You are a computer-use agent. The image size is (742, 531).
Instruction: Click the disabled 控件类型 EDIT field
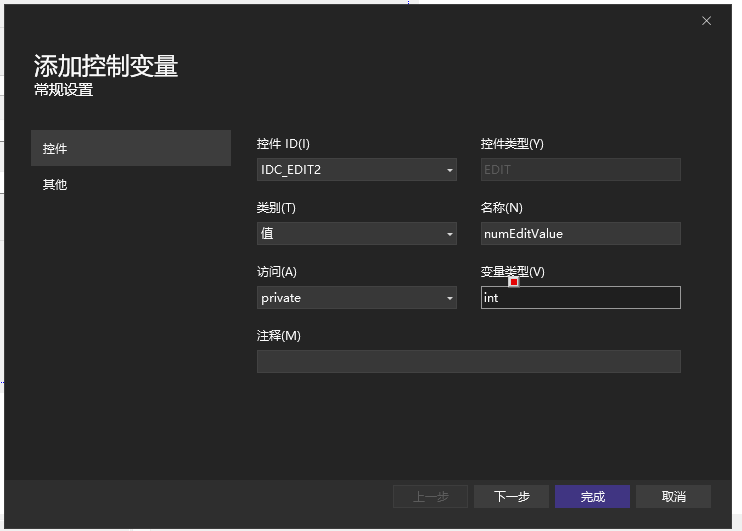click(x=581, y=169)
